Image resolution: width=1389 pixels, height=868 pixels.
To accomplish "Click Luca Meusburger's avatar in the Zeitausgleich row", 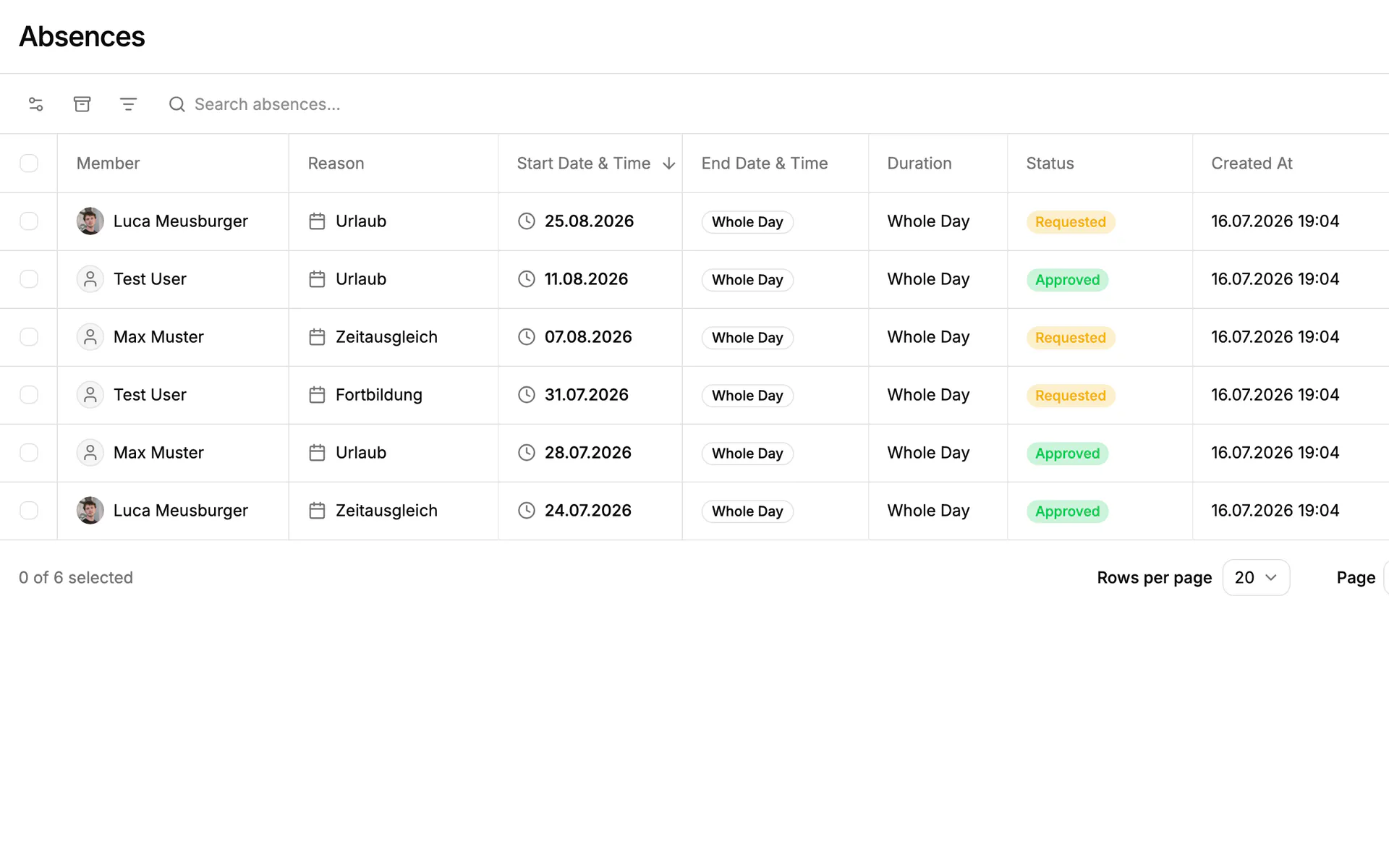I will [90, 511].
